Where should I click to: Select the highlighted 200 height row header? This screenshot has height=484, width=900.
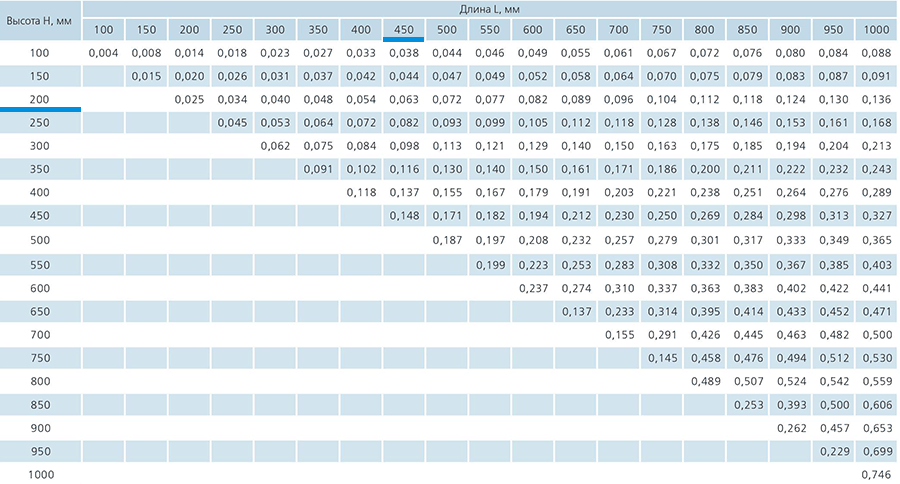[40, 99]
